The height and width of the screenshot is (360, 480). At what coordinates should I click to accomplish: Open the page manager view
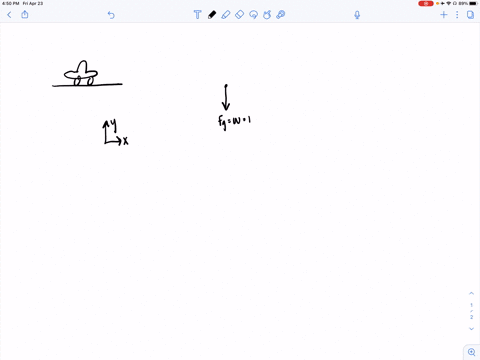pos(470,15)
